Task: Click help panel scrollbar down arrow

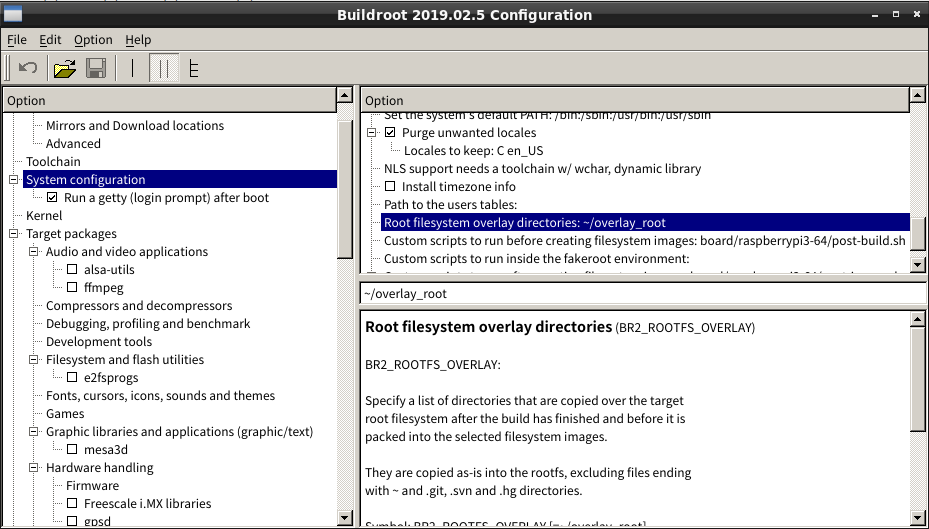Action: point(917,518)
